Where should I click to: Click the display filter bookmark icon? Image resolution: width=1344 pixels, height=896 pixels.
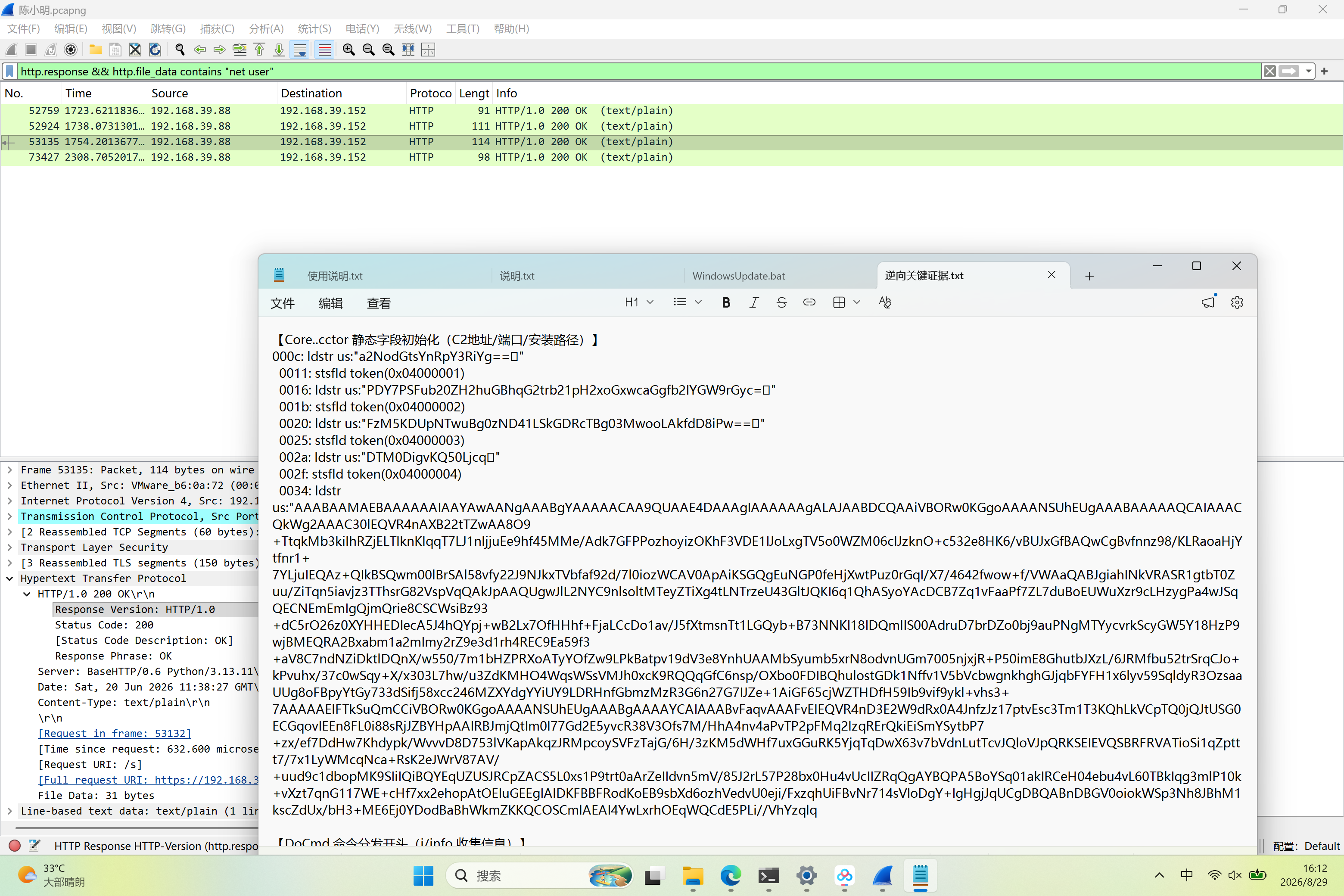[x=10, y=72]
